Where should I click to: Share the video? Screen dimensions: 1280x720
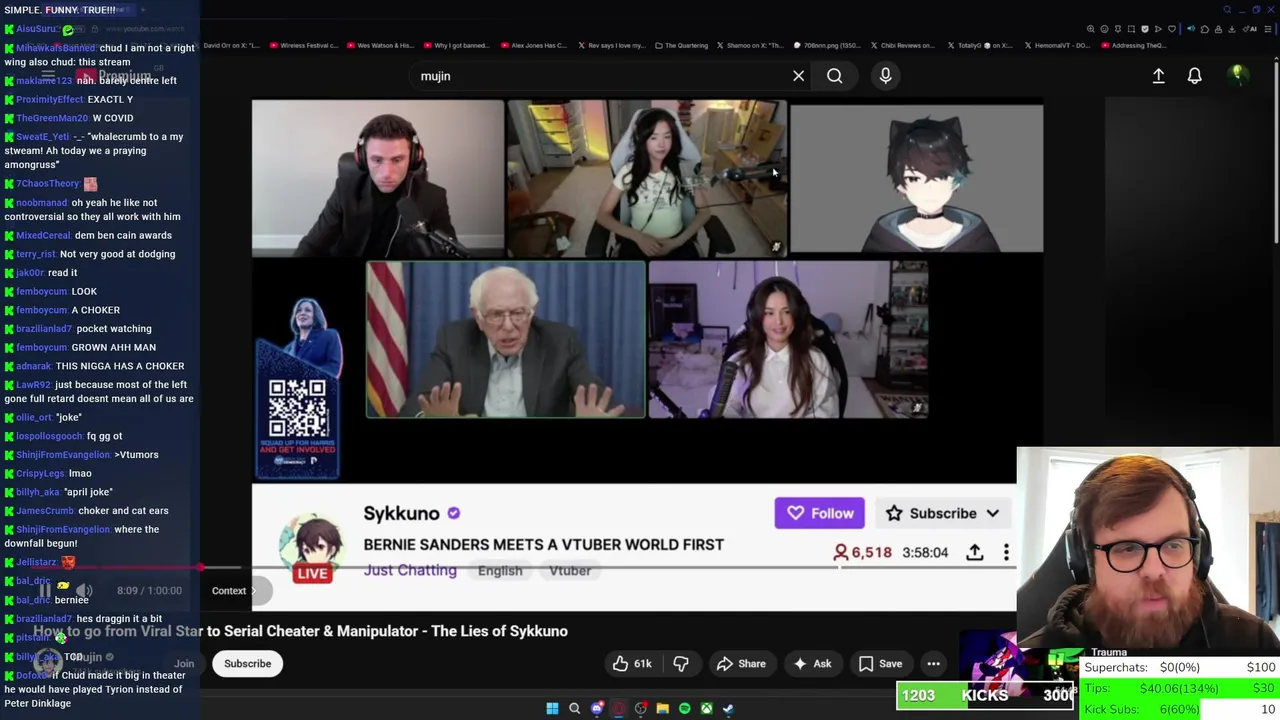[741, 664]
